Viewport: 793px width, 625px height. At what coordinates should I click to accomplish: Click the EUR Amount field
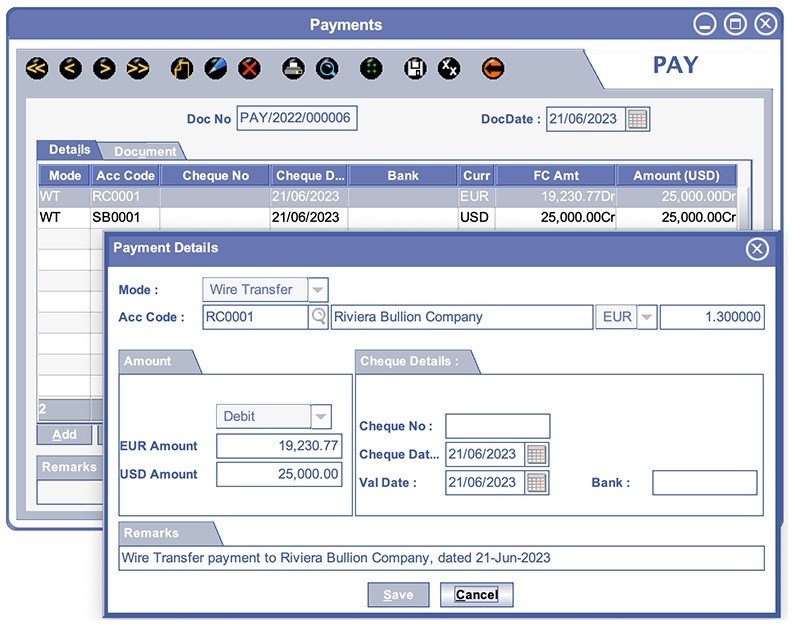coord(279,446)
